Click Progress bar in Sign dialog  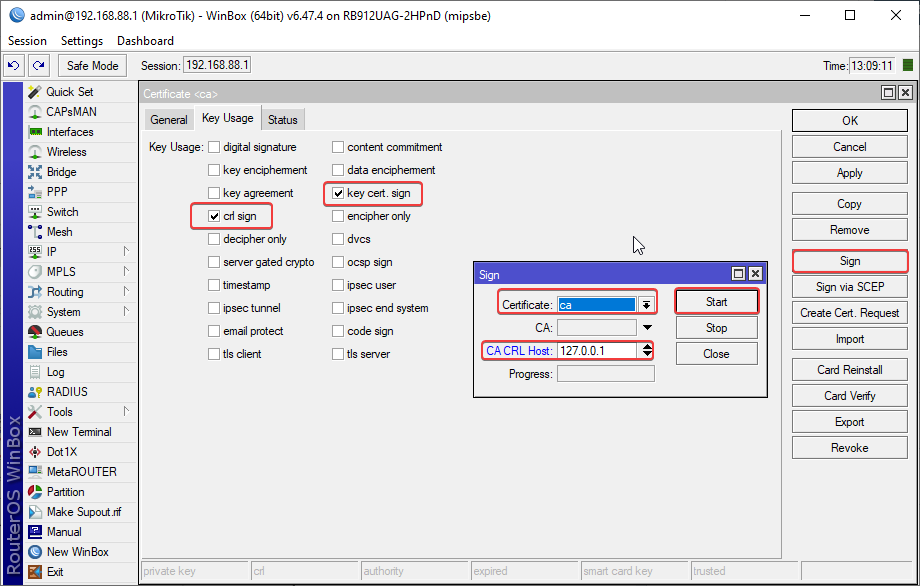coord(606,374)
